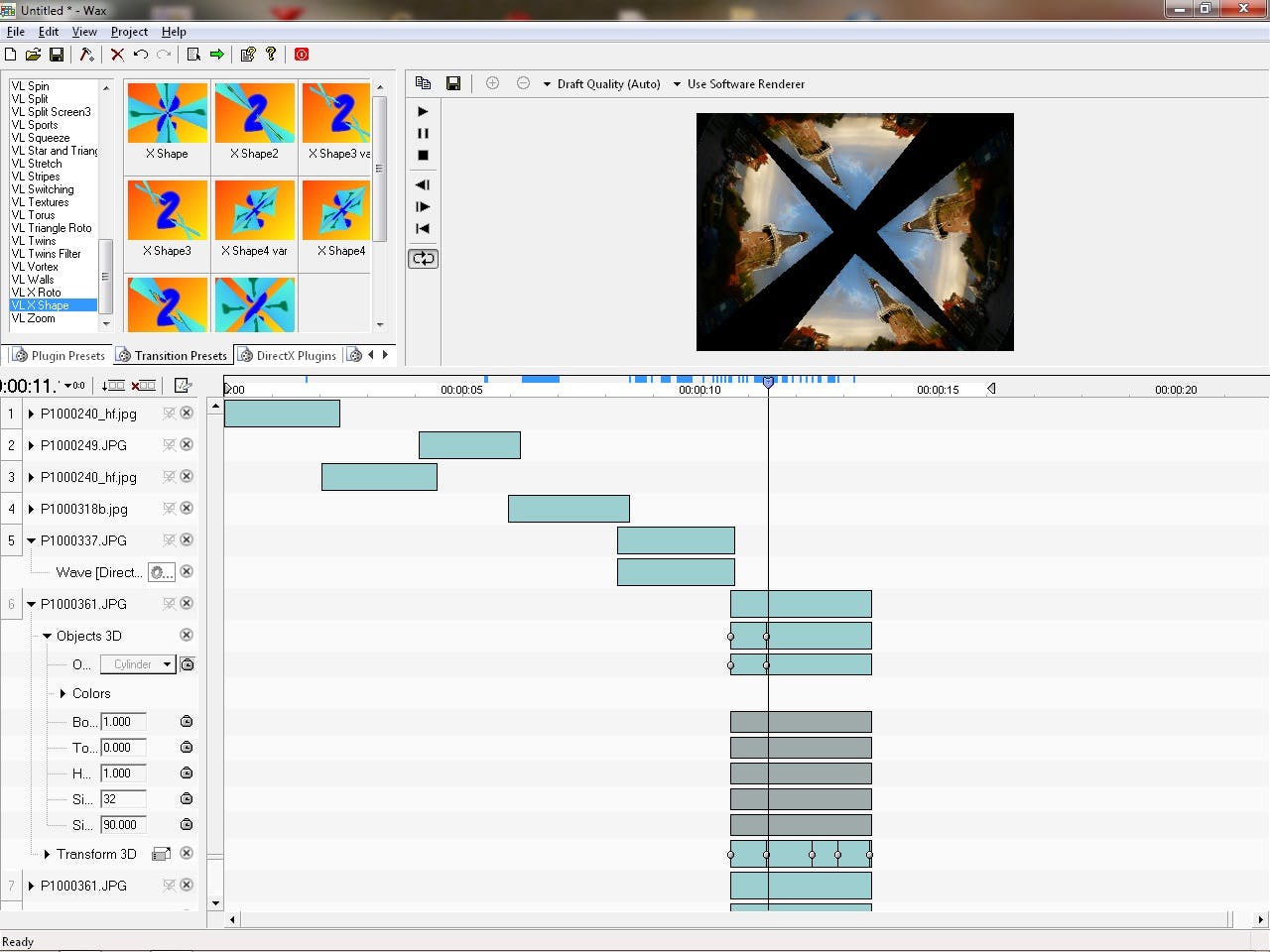1270x952 pixels.
Task: Select the X Shape2 transition preset
Action: (x=254, y=112)
